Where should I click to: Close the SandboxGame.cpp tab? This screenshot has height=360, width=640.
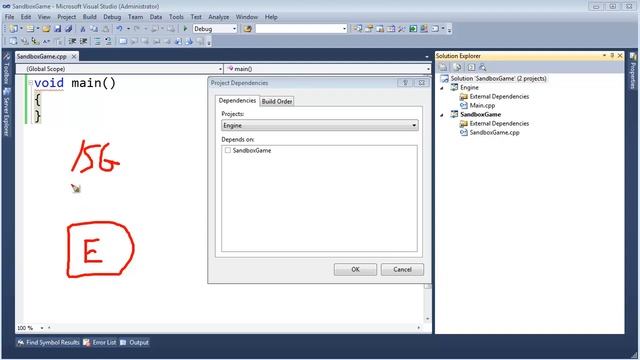click(74, 56)
